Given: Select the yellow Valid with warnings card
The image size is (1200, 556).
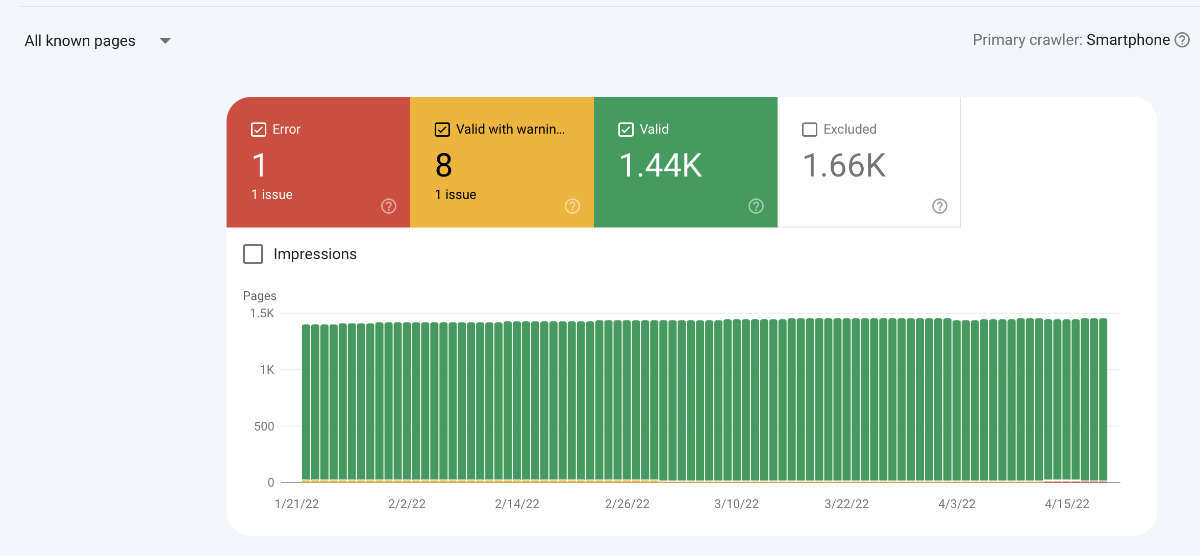Looking at the screenshot, I should 502,162.
